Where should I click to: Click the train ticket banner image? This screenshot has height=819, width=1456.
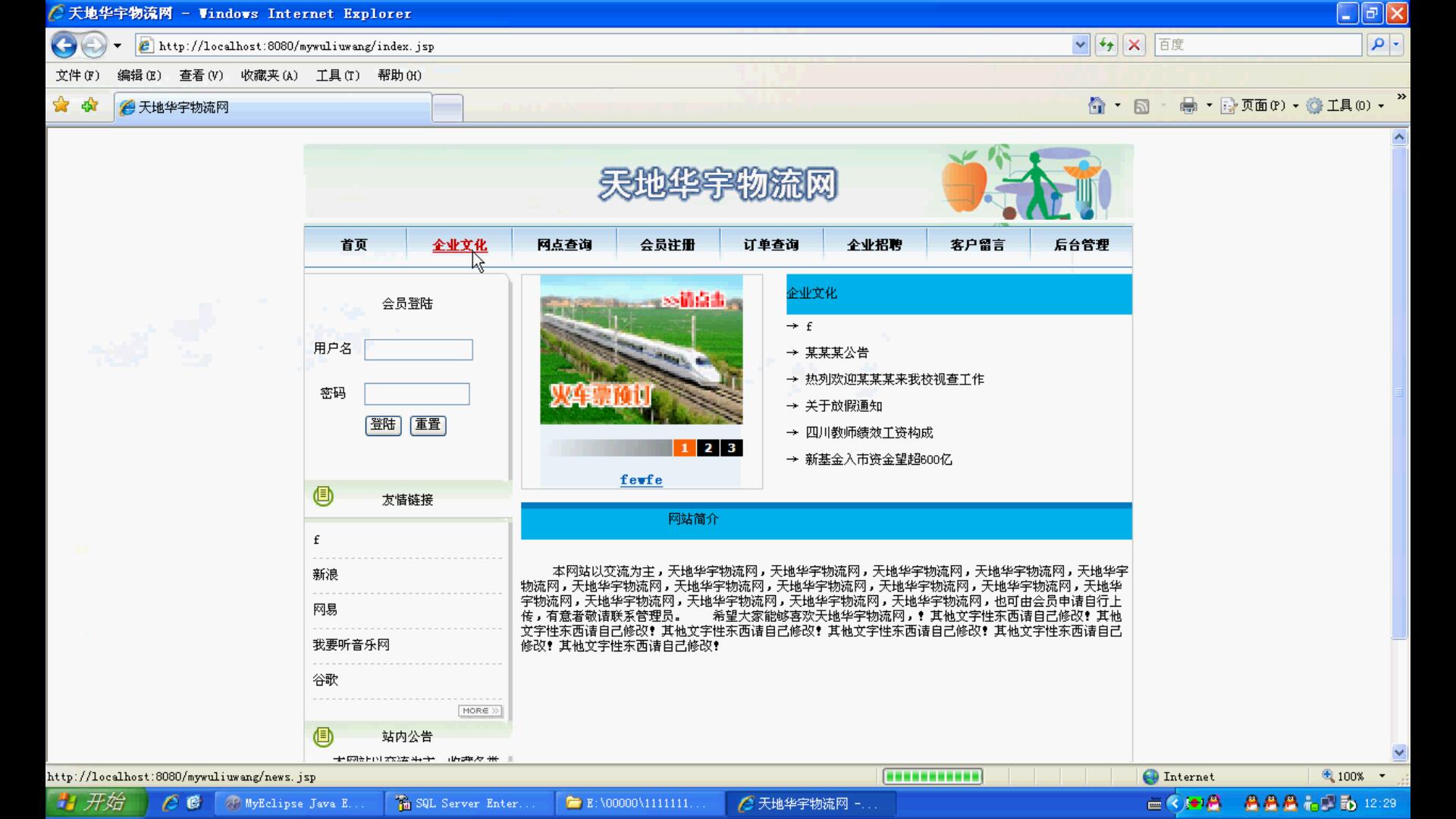click(642, 350)
